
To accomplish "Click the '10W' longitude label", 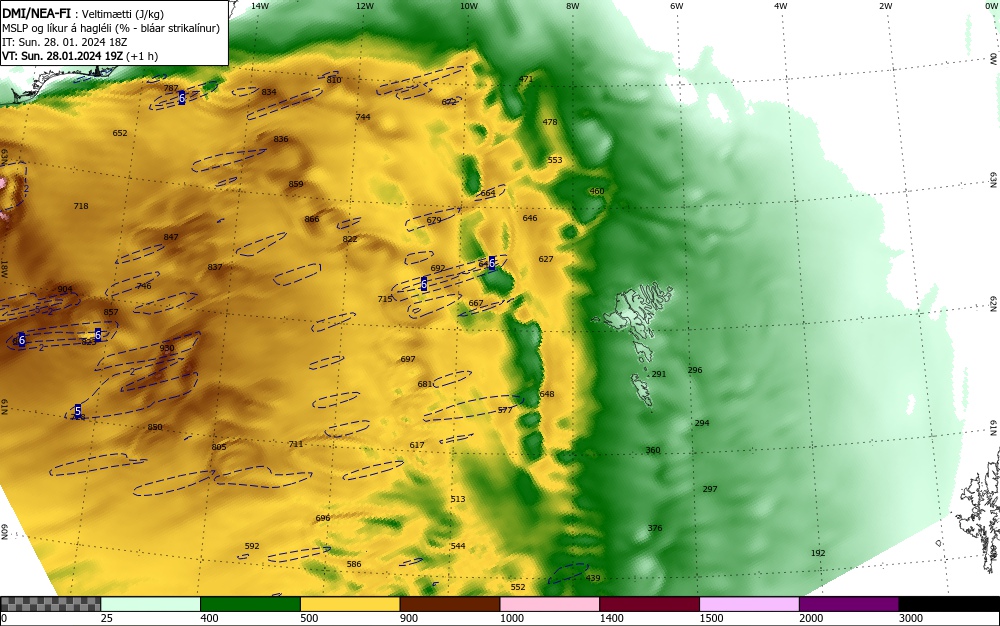I will point(469,6).
